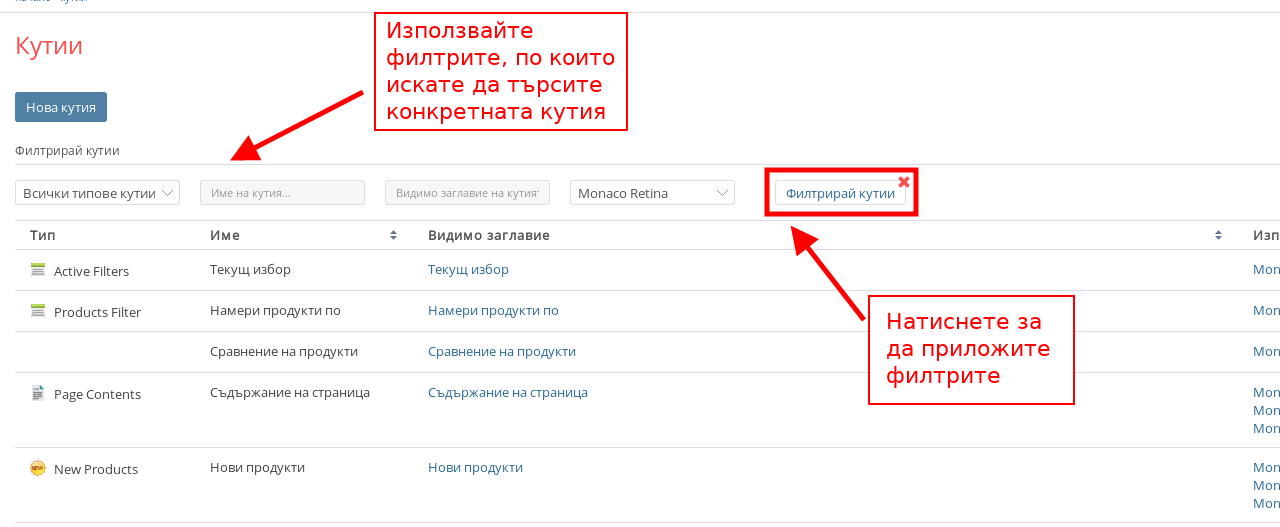Open the Всички типове кутии dropdown
The image size is (1280, 527).
click(x=97, y=193)
